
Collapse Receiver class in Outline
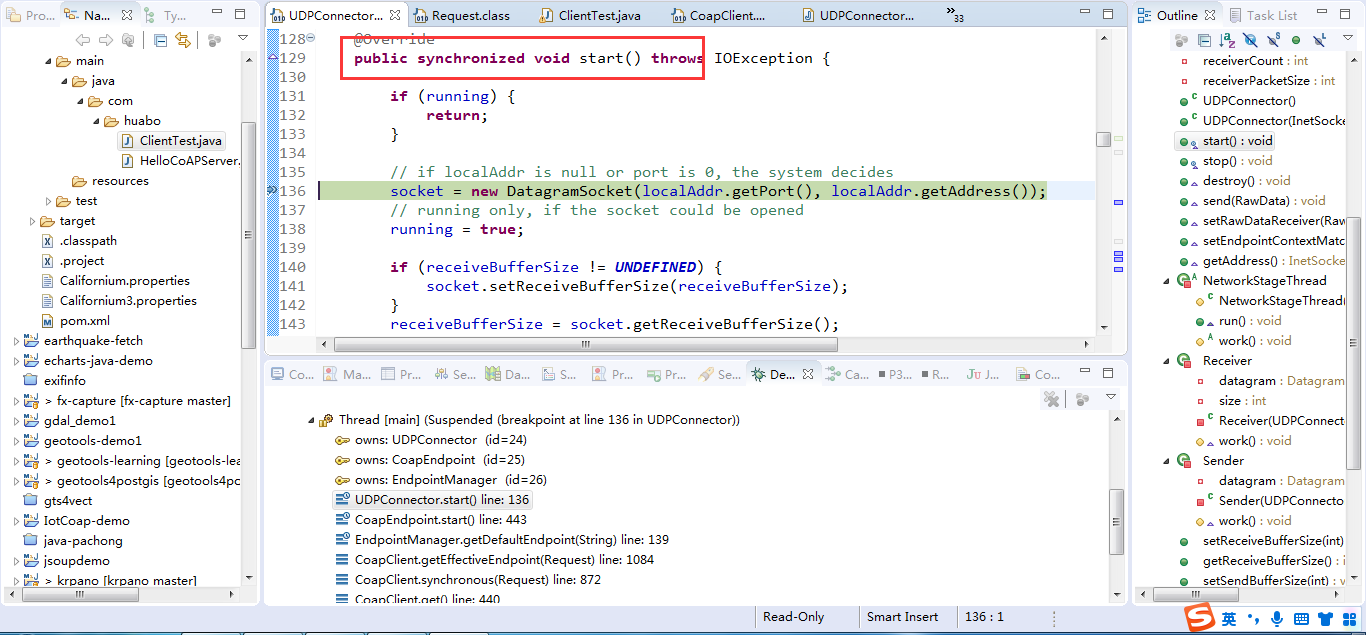pyautogui.click(x=1167, y=361)
